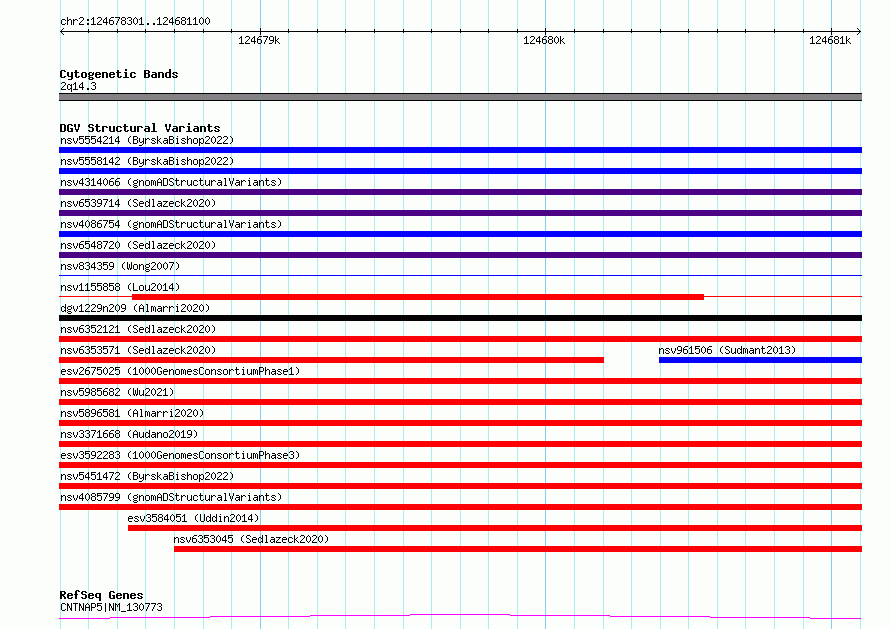Click the red esv3584051 variant bar
This screenshot has width=890, height=629.
495,528
